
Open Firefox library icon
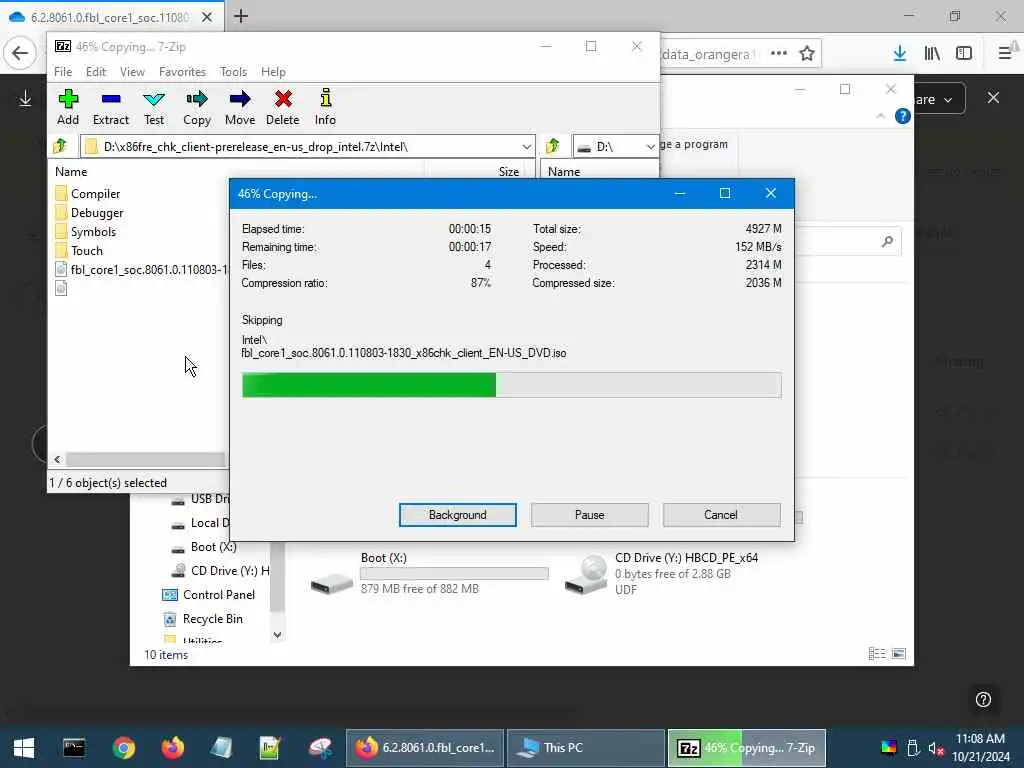tap(933, 54)
